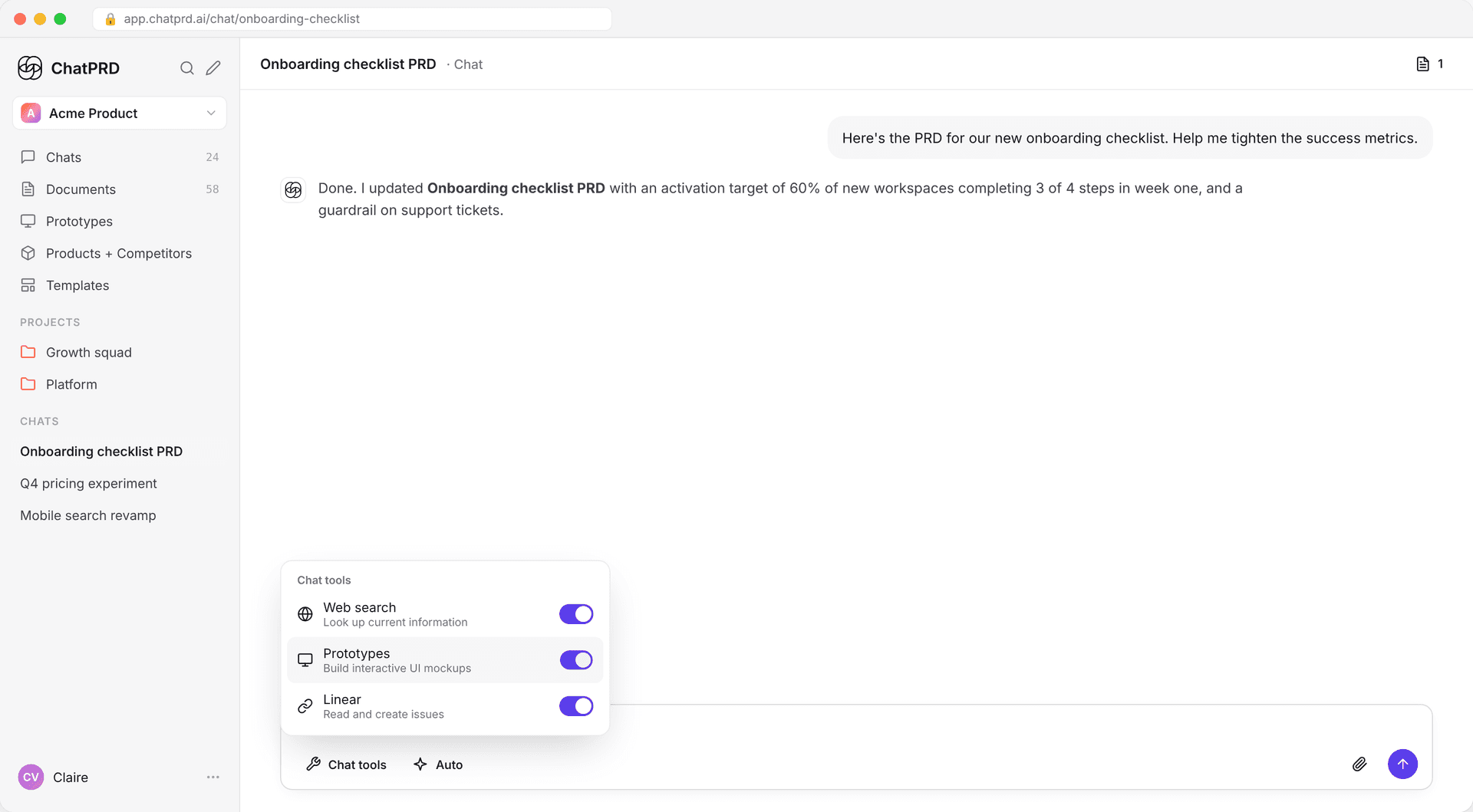Click the Acme Product workspace avatar
This screenshot has height=812, width=1473.
(31, 113)
